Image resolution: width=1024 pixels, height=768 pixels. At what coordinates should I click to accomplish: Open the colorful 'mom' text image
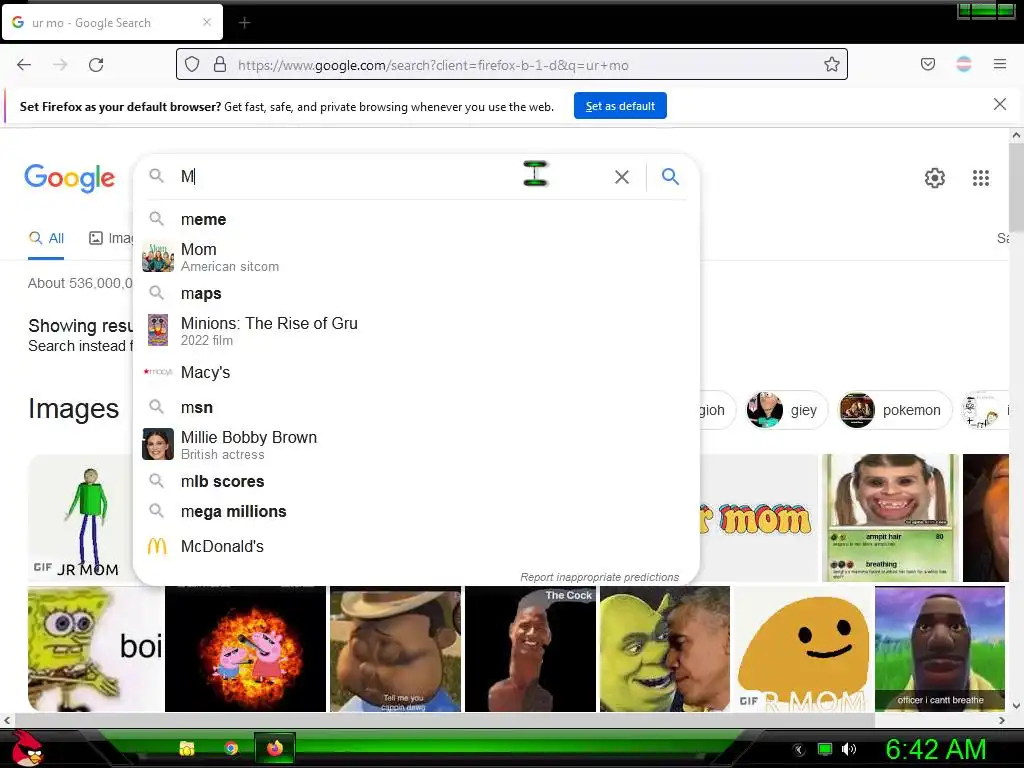coord(759,517)
